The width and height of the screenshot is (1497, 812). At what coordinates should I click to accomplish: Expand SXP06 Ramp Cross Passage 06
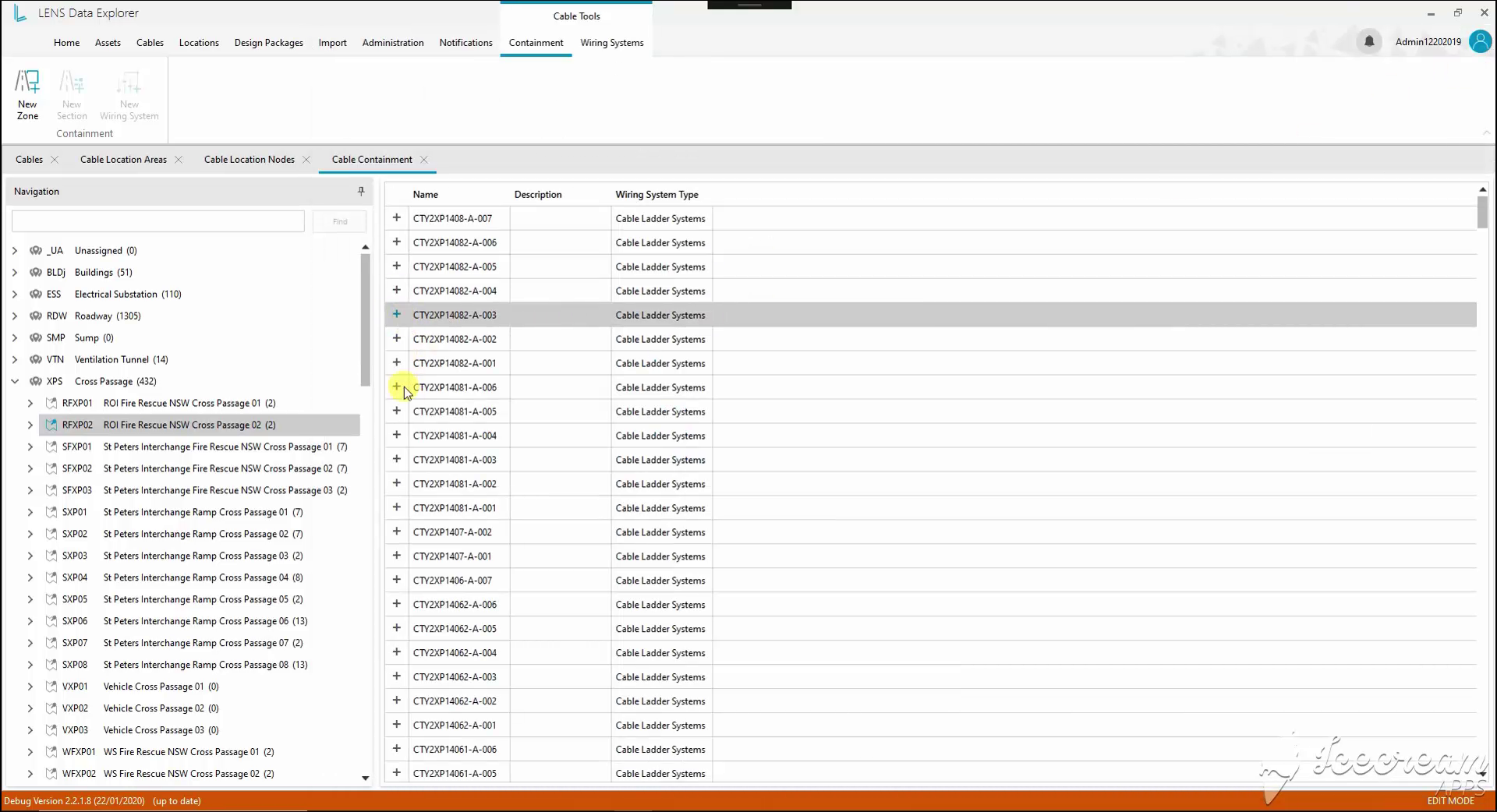30,621
